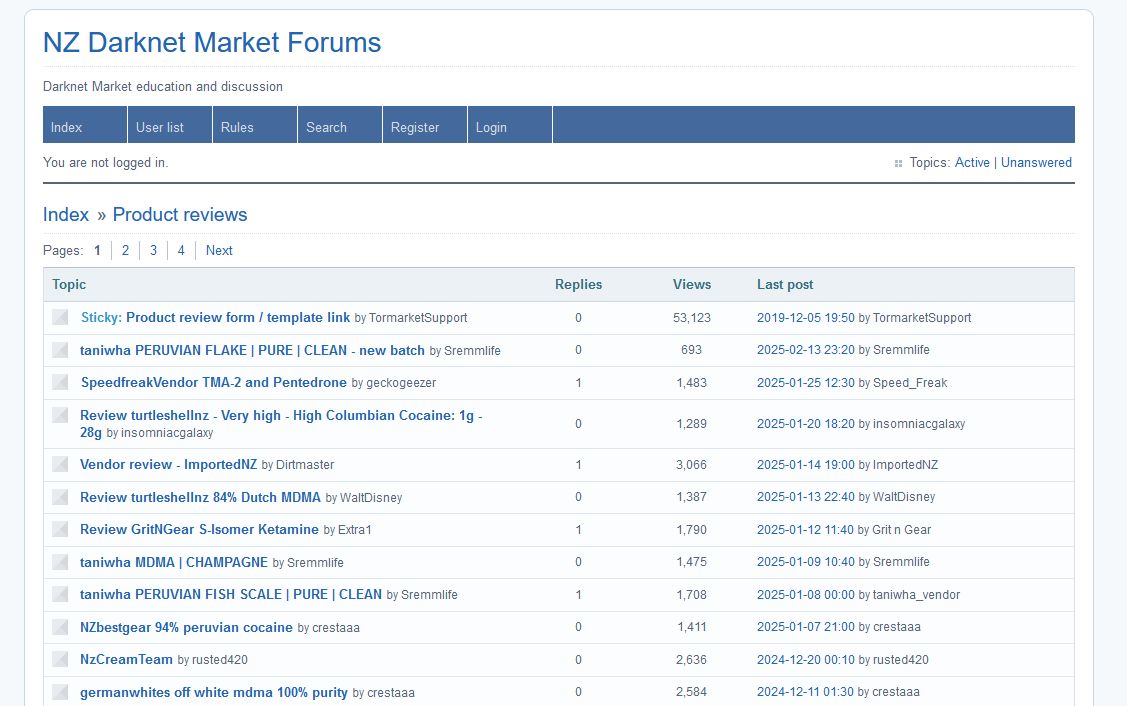Open germanwhites off white mdma topic

213,692
